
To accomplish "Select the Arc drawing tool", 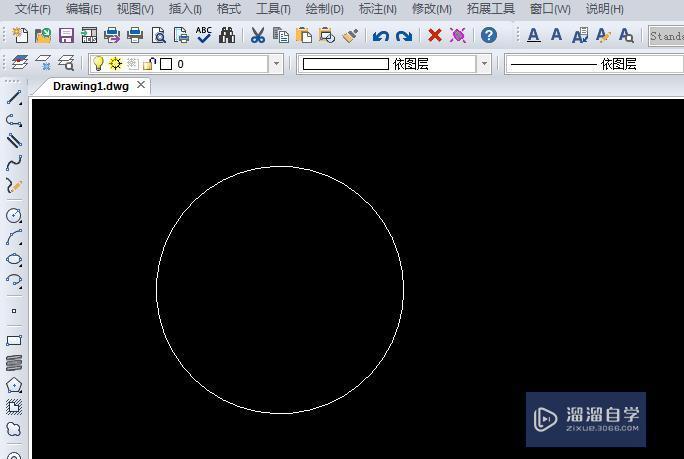I will coord(14,237).
